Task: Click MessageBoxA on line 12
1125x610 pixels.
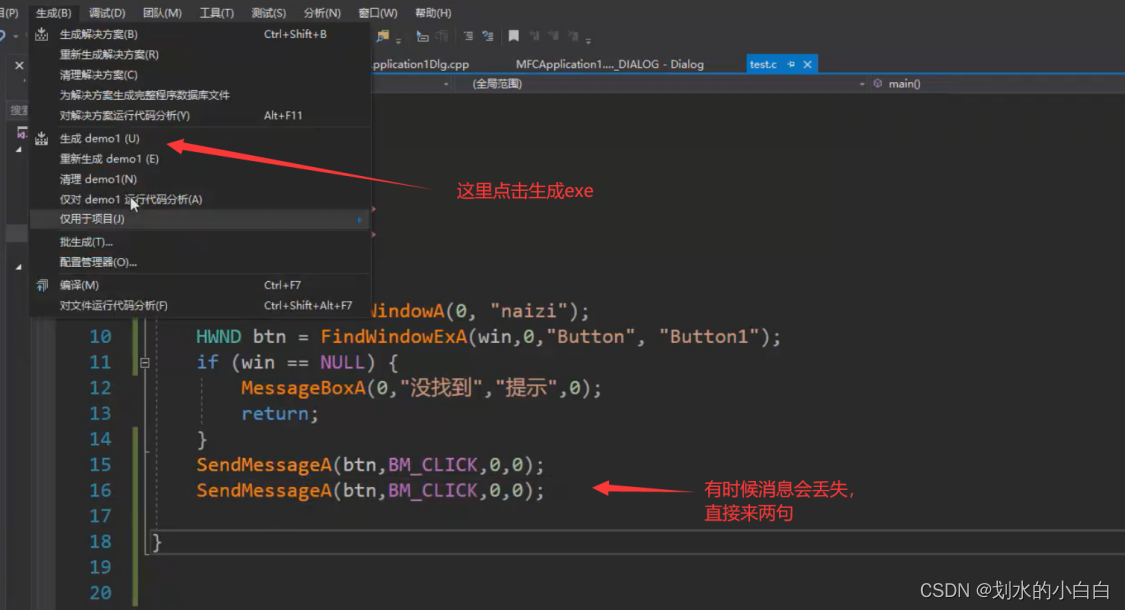Action: pyautogui.click(x=303, y=388)
